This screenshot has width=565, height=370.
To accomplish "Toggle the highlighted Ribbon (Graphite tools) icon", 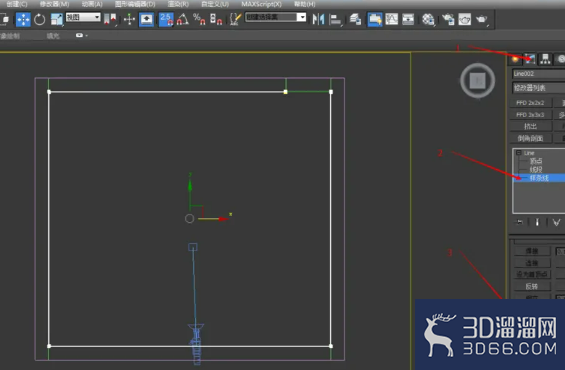I will [x=375, y=19].
